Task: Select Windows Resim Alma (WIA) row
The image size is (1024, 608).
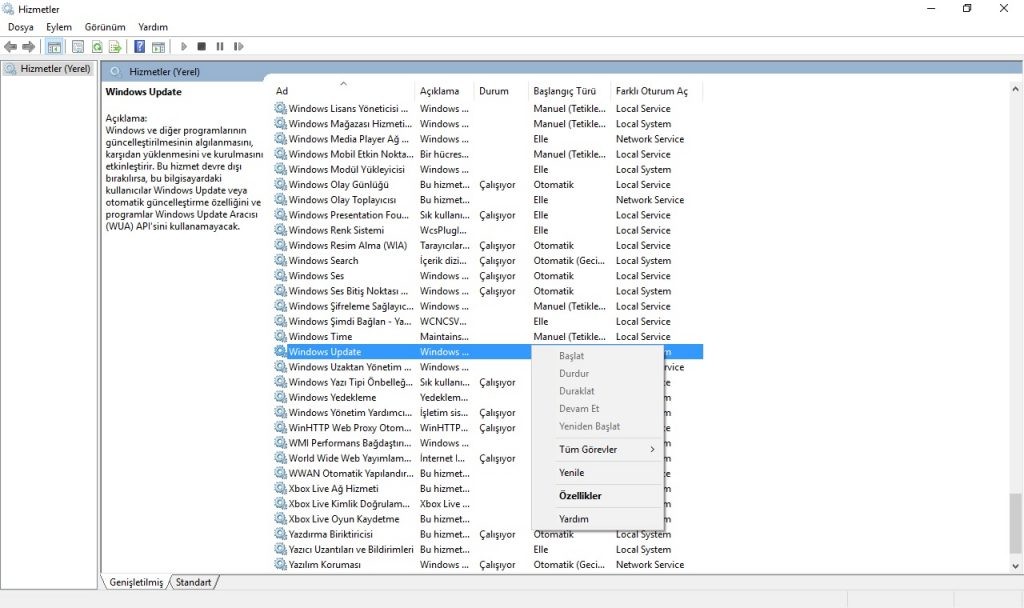Action: (x=488, y=245)
